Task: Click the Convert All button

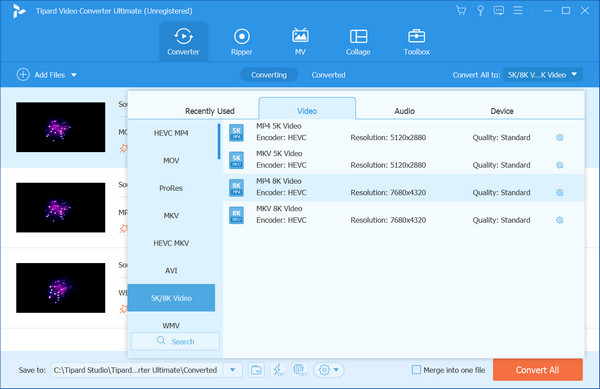Action: click(x=538, y=370)
